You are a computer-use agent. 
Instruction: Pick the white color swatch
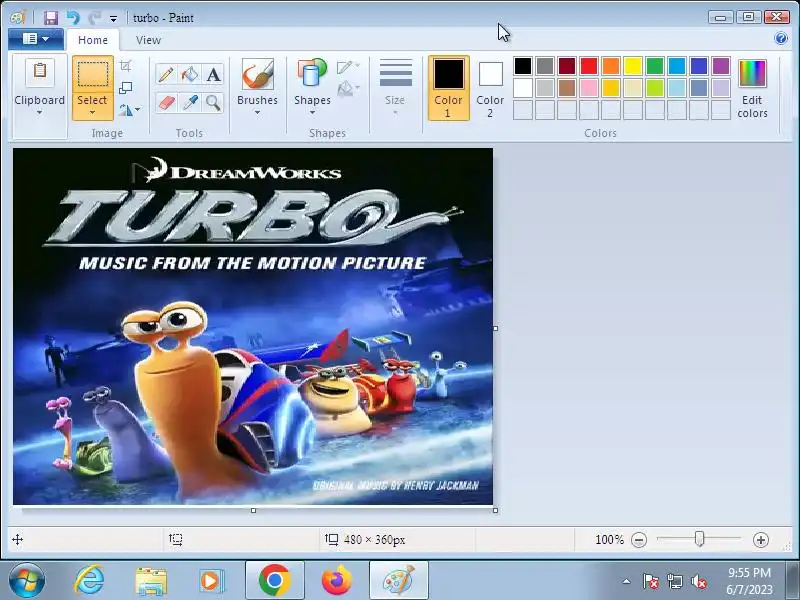(523, 88)
